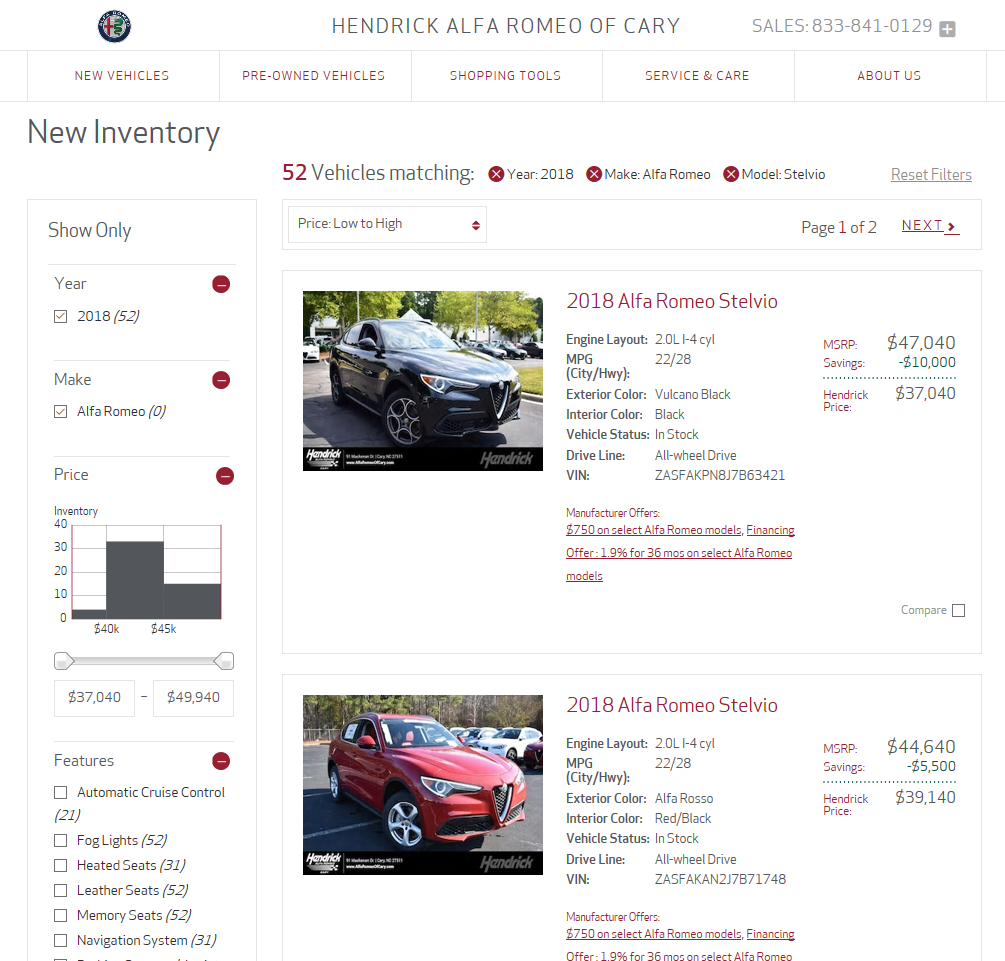Open the Financing Offer link on the black Stelvio
Viewport: 1005px width, 961px height.
click(680, 553)
